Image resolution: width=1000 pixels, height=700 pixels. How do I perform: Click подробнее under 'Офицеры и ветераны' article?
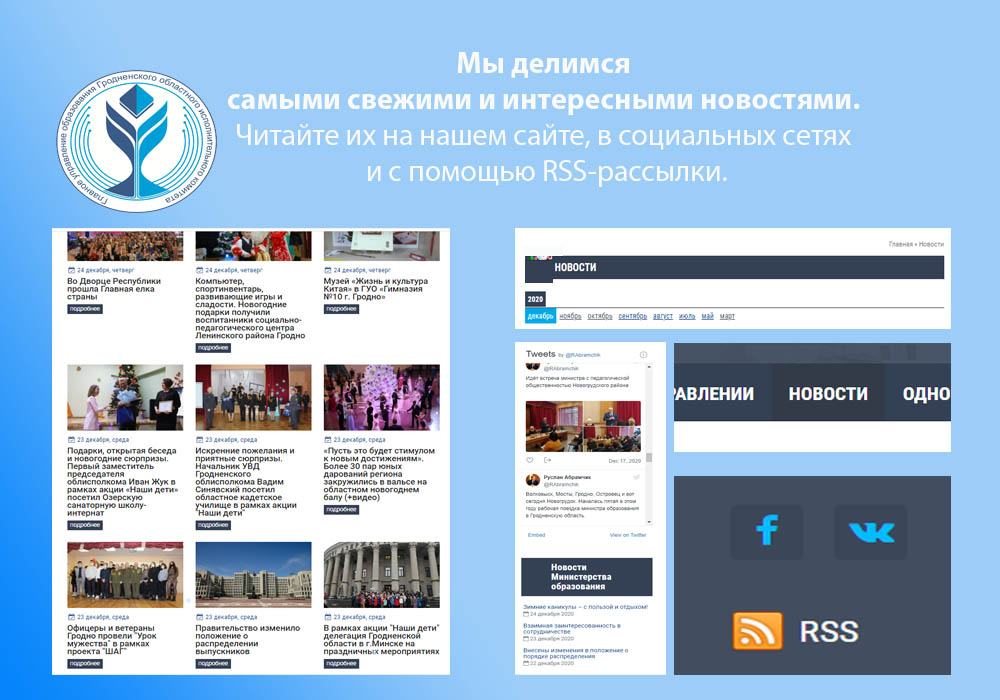point(85,664)
